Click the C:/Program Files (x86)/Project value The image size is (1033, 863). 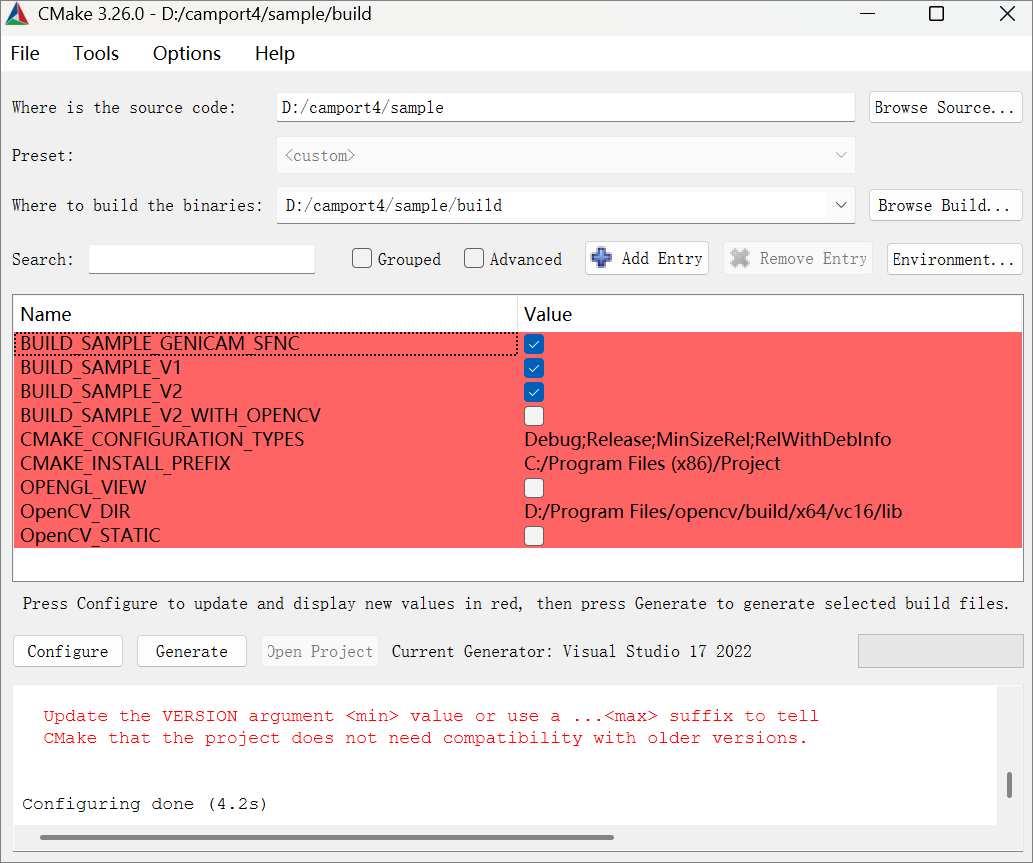point(652,464)
